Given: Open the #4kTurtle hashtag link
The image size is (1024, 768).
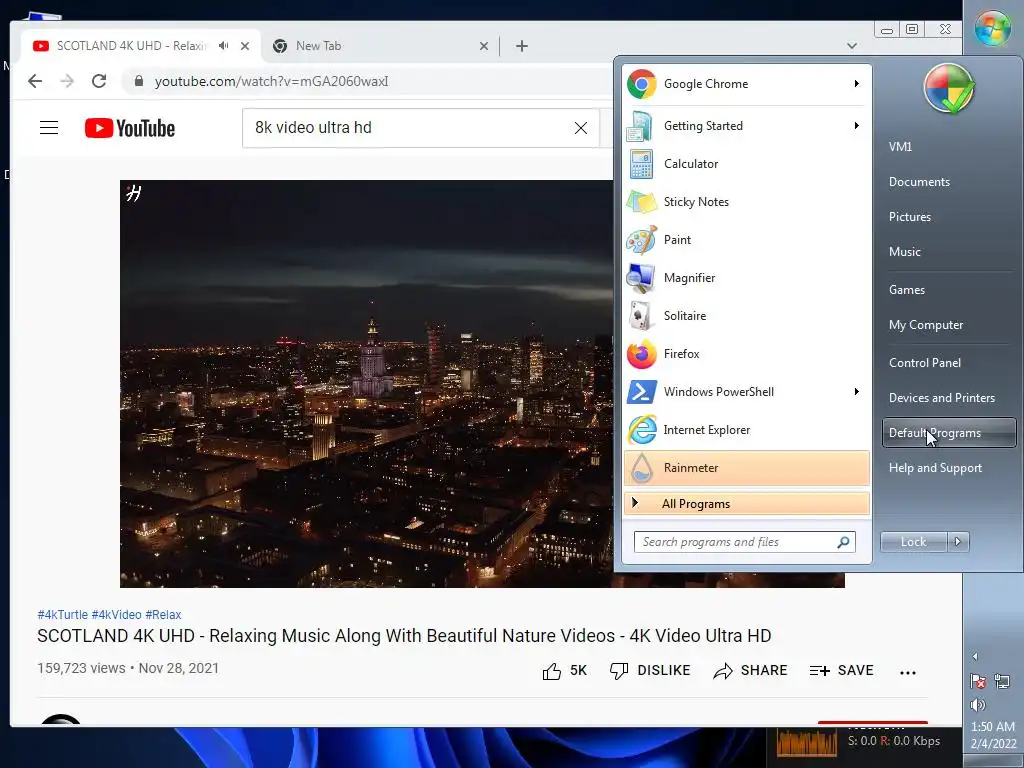Looking at the screenshot, I should point(63,615).
